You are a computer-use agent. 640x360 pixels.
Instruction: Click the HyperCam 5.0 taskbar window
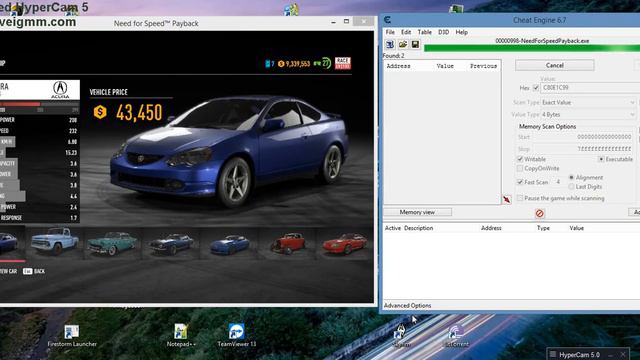(x=588, y=354)
